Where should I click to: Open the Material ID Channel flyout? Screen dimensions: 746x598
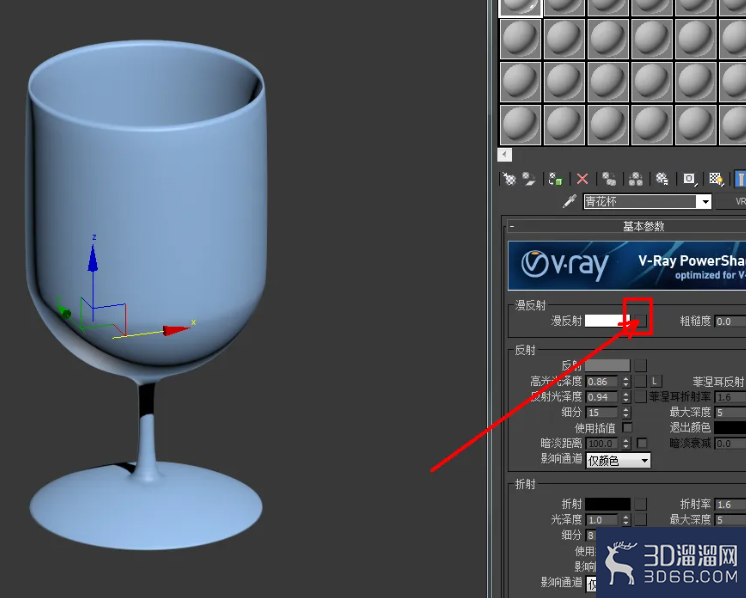(689, 179)
